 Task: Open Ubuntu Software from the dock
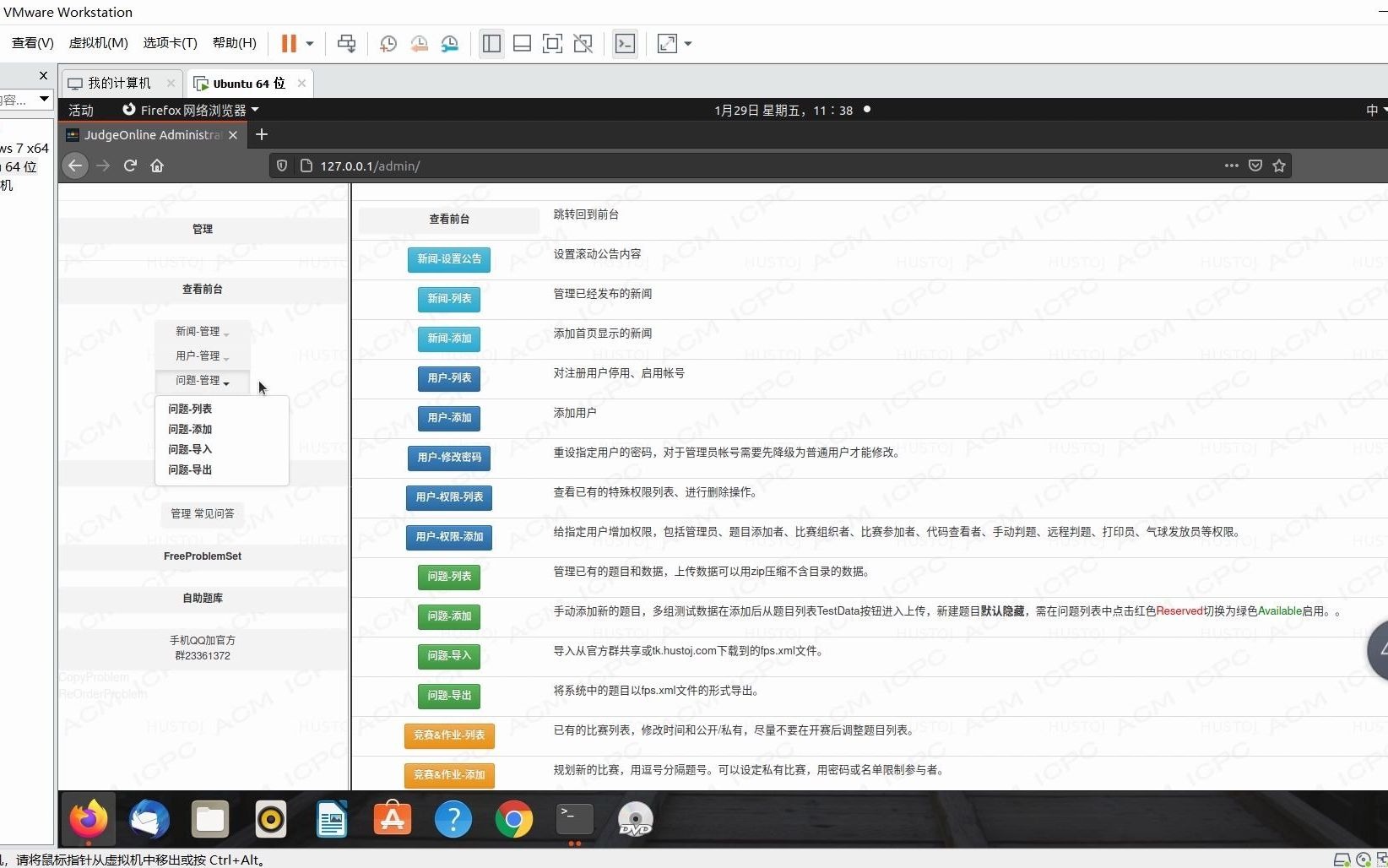[x=393, y=819]
